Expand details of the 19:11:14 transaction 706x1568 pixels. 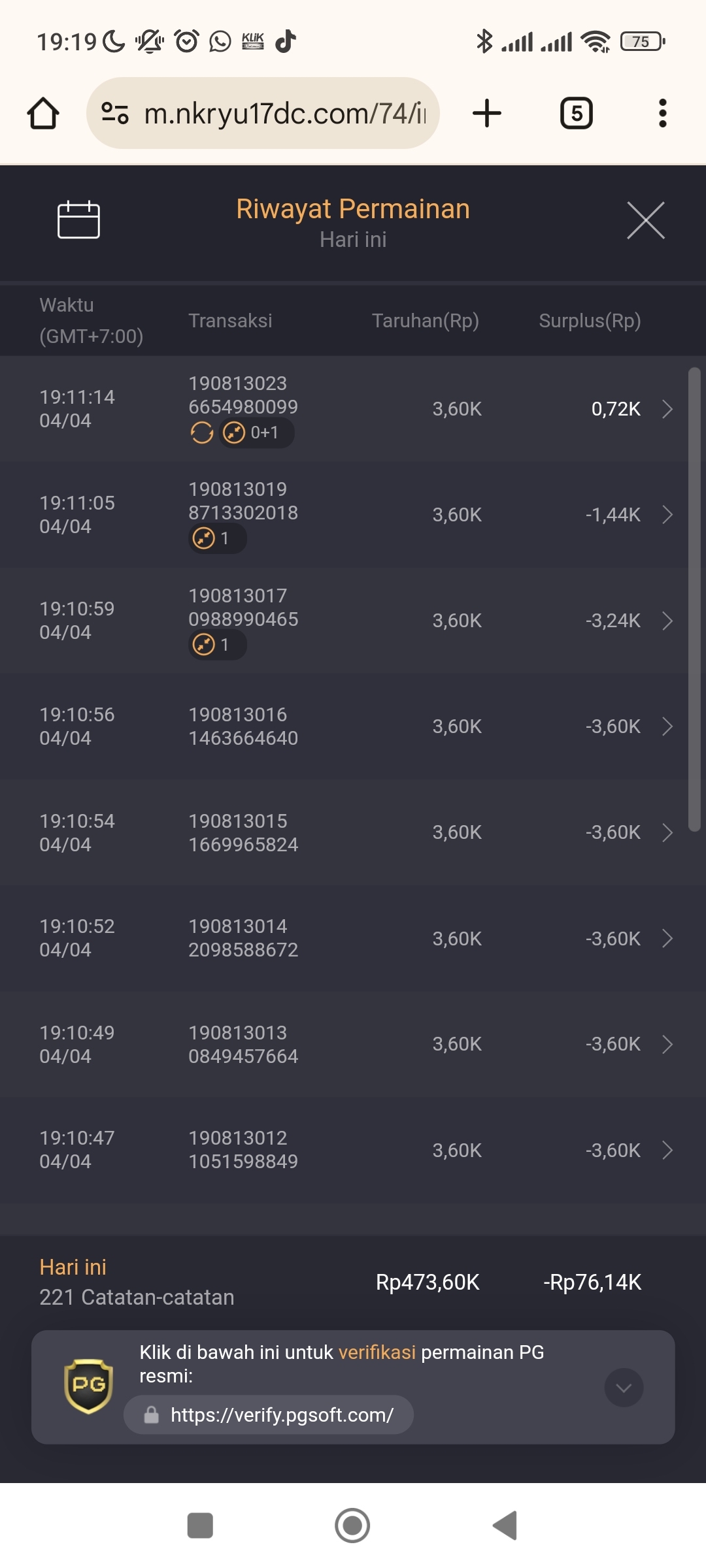tap(667, 409)
